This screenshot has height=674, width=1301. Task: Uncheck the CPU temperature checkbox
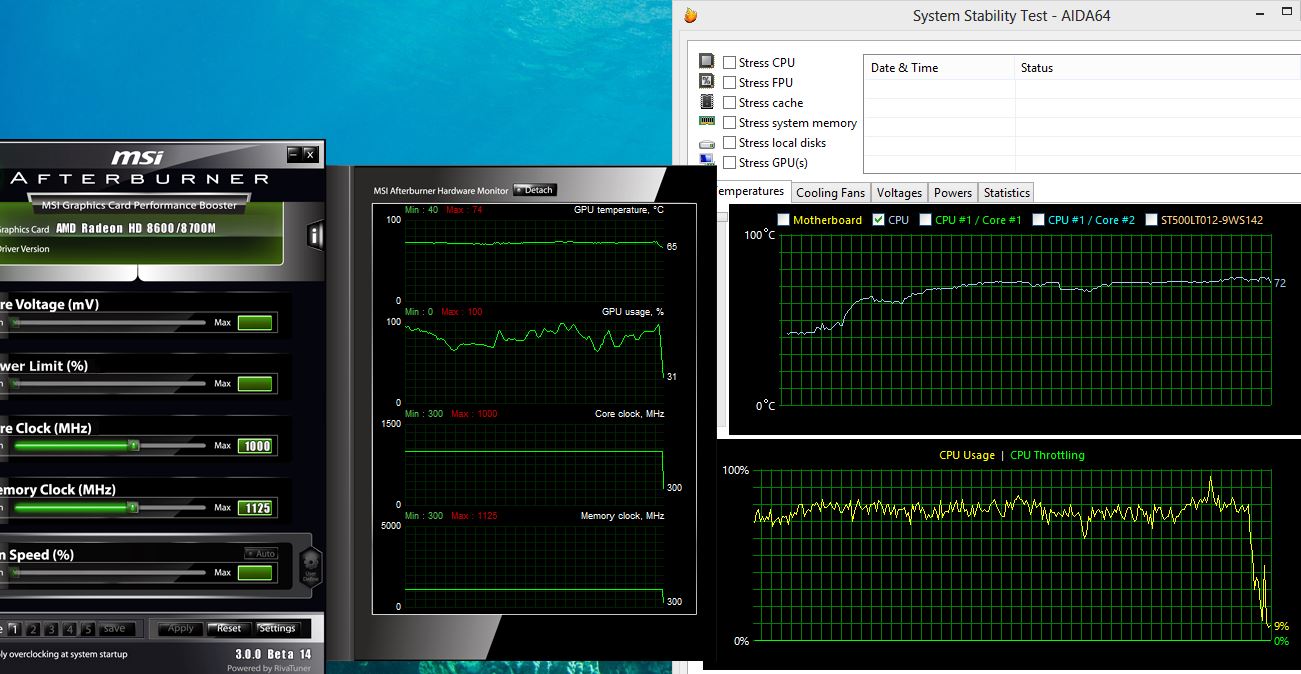(x=878, y=219)
